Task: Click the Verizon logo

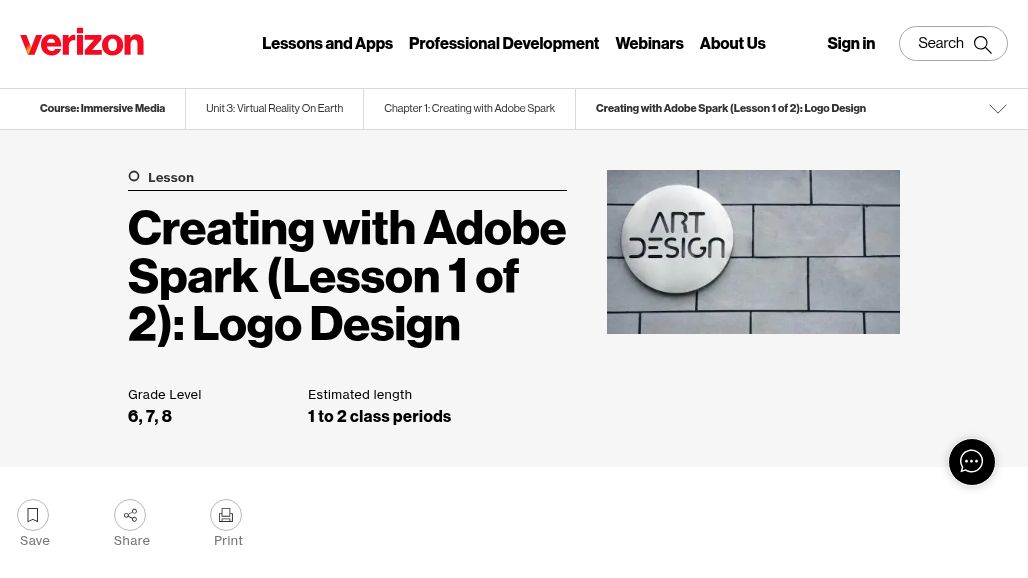Action: click(x=82, y=43)
